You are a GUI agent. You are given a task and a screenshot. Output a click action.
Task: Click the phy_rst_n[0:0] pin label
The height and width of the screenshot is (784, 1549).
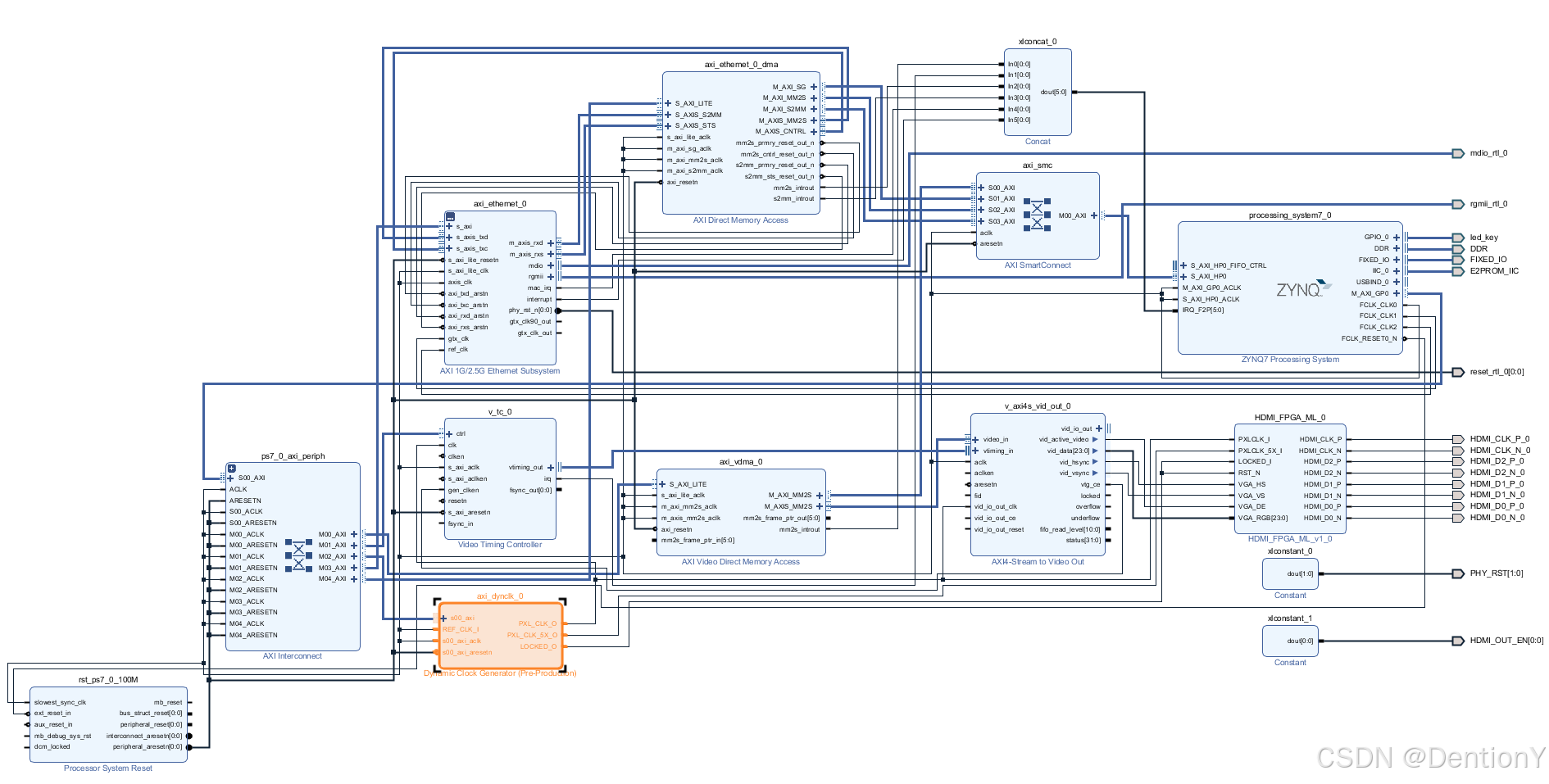pos(530,310)
